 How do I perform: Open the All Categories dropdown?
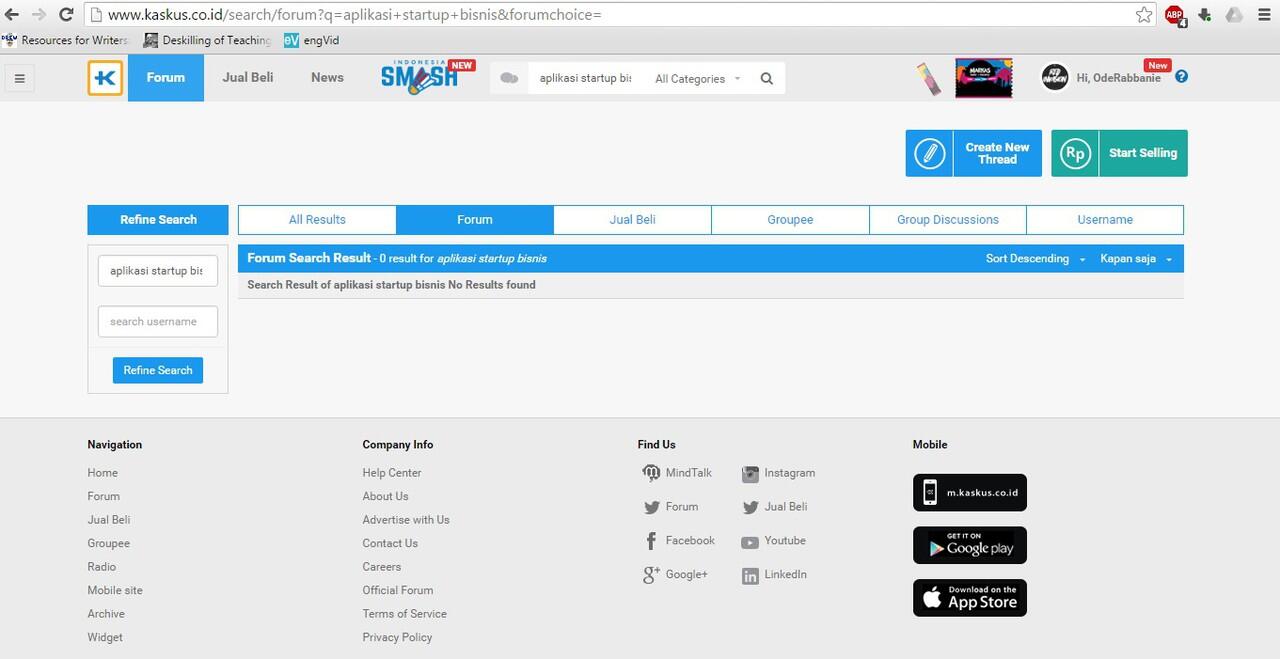pos(696,78)
